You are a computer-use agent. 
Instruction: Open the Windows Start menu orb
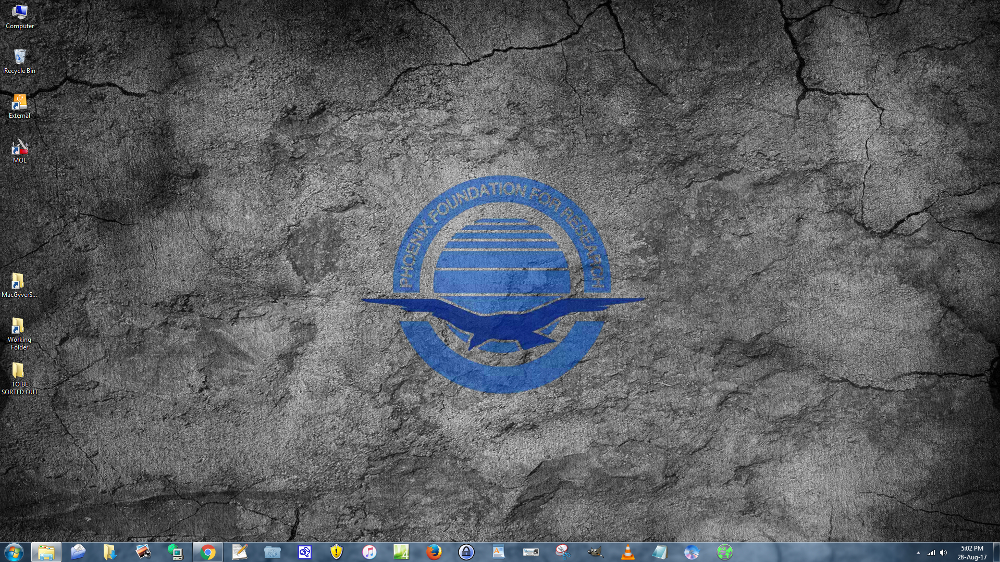13,552
